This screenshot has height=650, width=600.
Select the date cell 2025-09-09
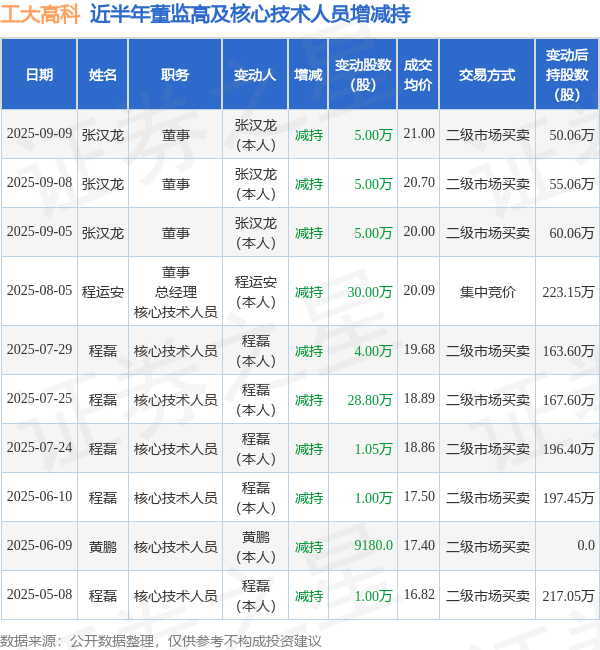39,133
